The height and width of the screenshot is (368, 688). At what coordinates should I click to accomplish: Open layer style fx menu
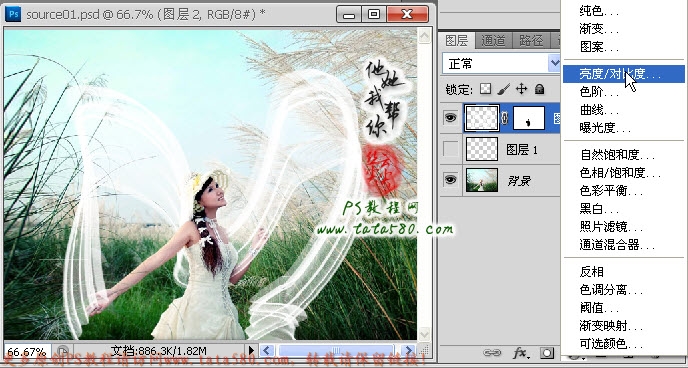[x=520, y=353]
